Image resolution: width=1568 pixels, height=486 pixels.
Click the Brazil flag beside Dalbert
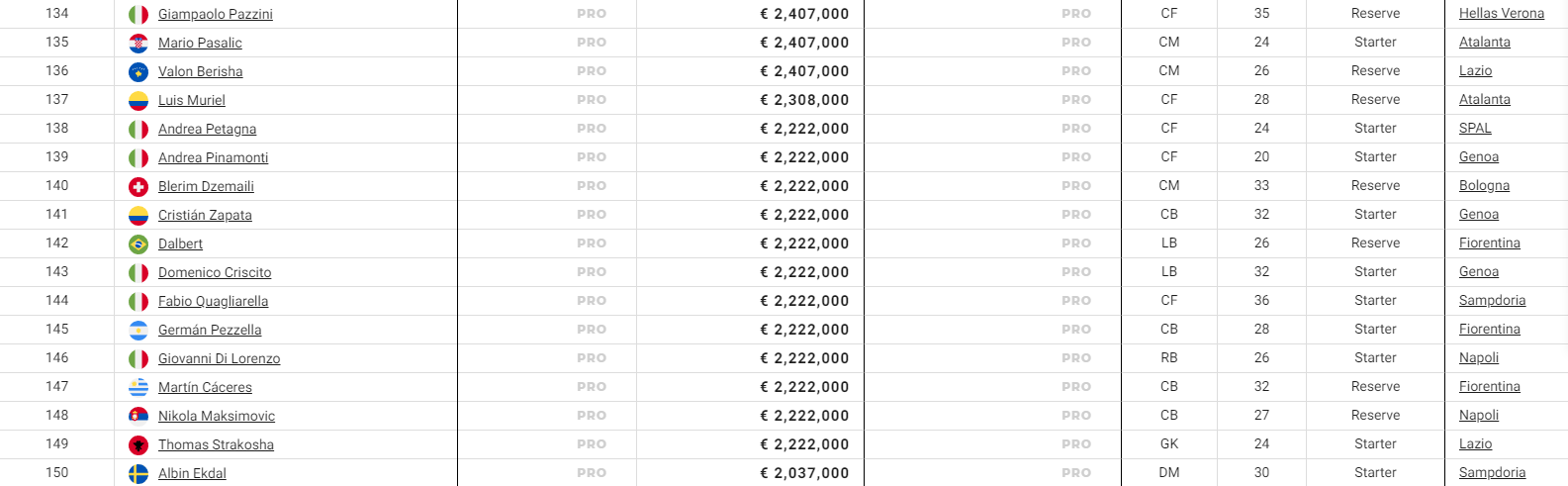point(138,244)
